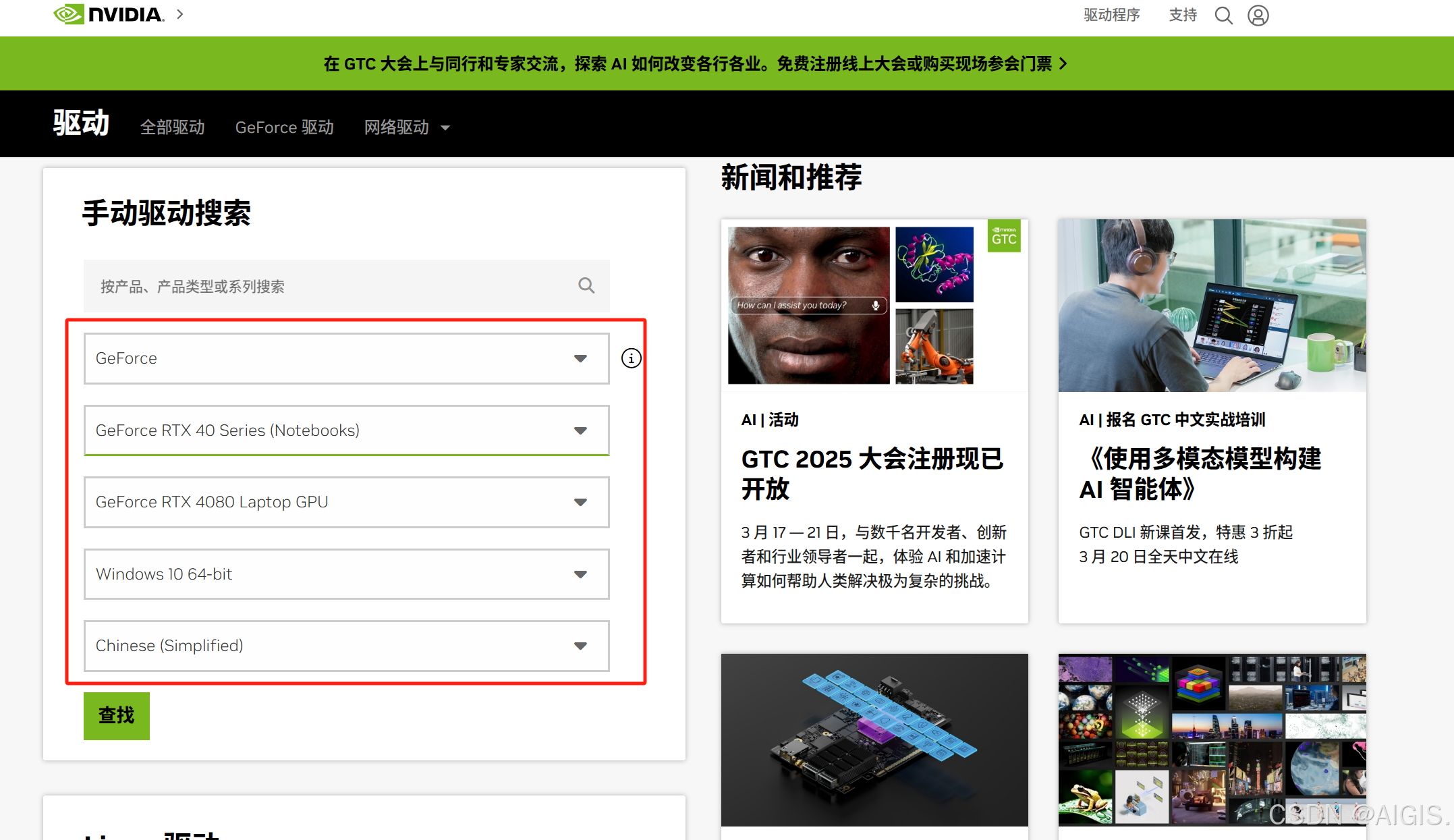
Task: Expand the 网络驱动 menu
Action: (406, 128)
